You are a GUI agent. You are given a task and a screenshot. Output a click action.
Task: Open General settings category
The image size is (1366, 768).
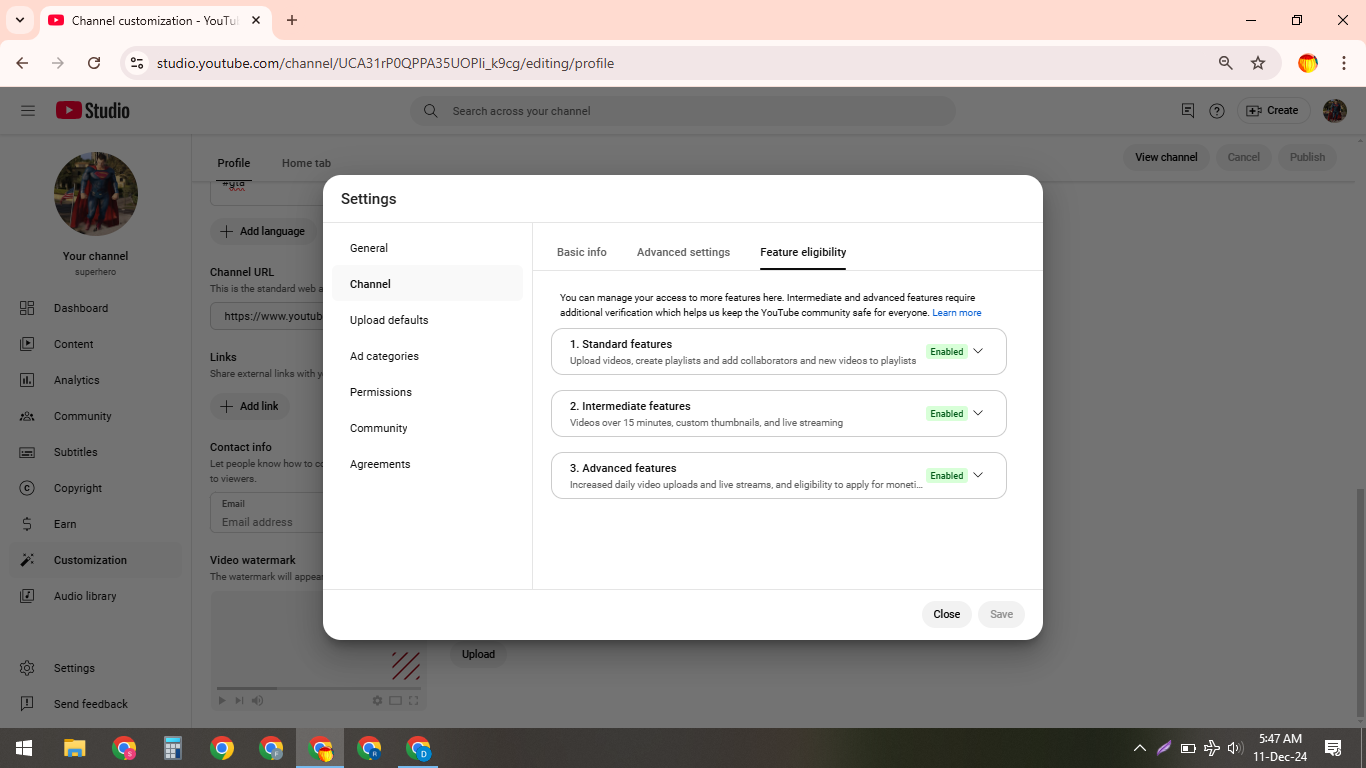click(427, 248)
